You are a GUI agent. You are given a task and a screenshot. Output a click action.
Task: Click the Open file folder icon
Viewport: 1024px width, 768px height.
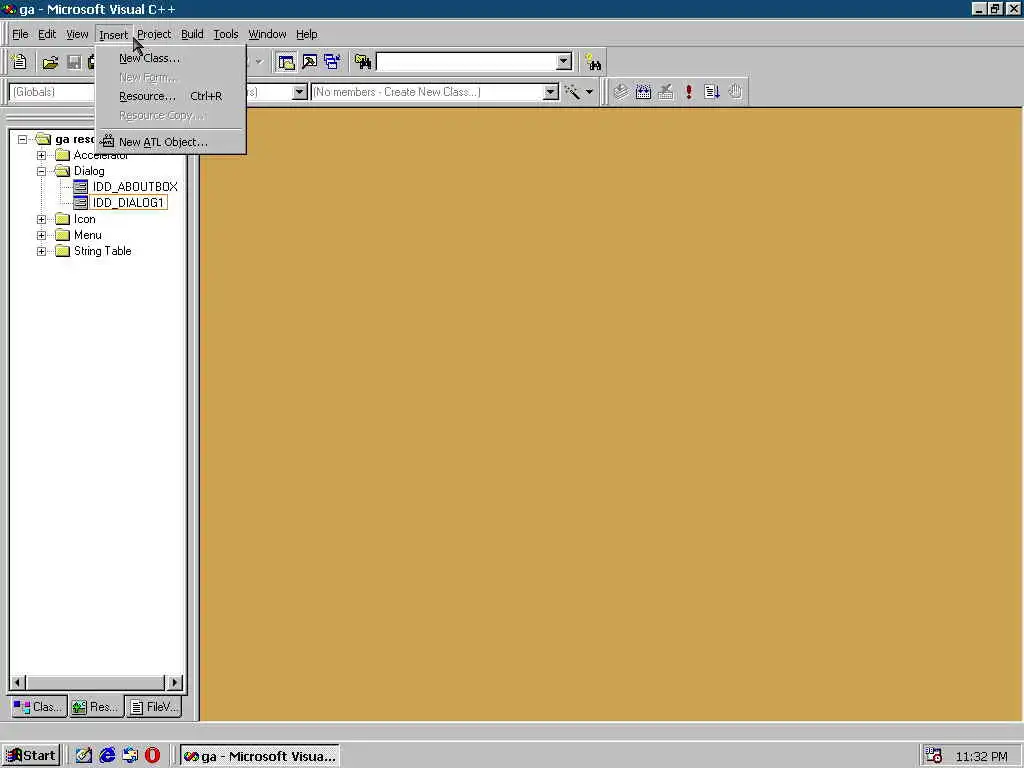[50, 62]
